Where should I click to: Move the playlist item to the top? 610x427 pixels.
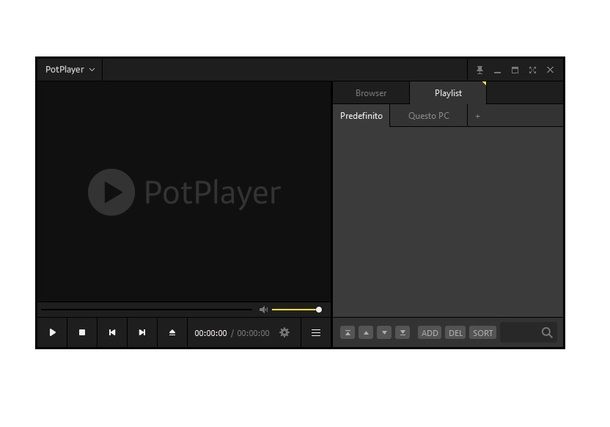(348, 333)
